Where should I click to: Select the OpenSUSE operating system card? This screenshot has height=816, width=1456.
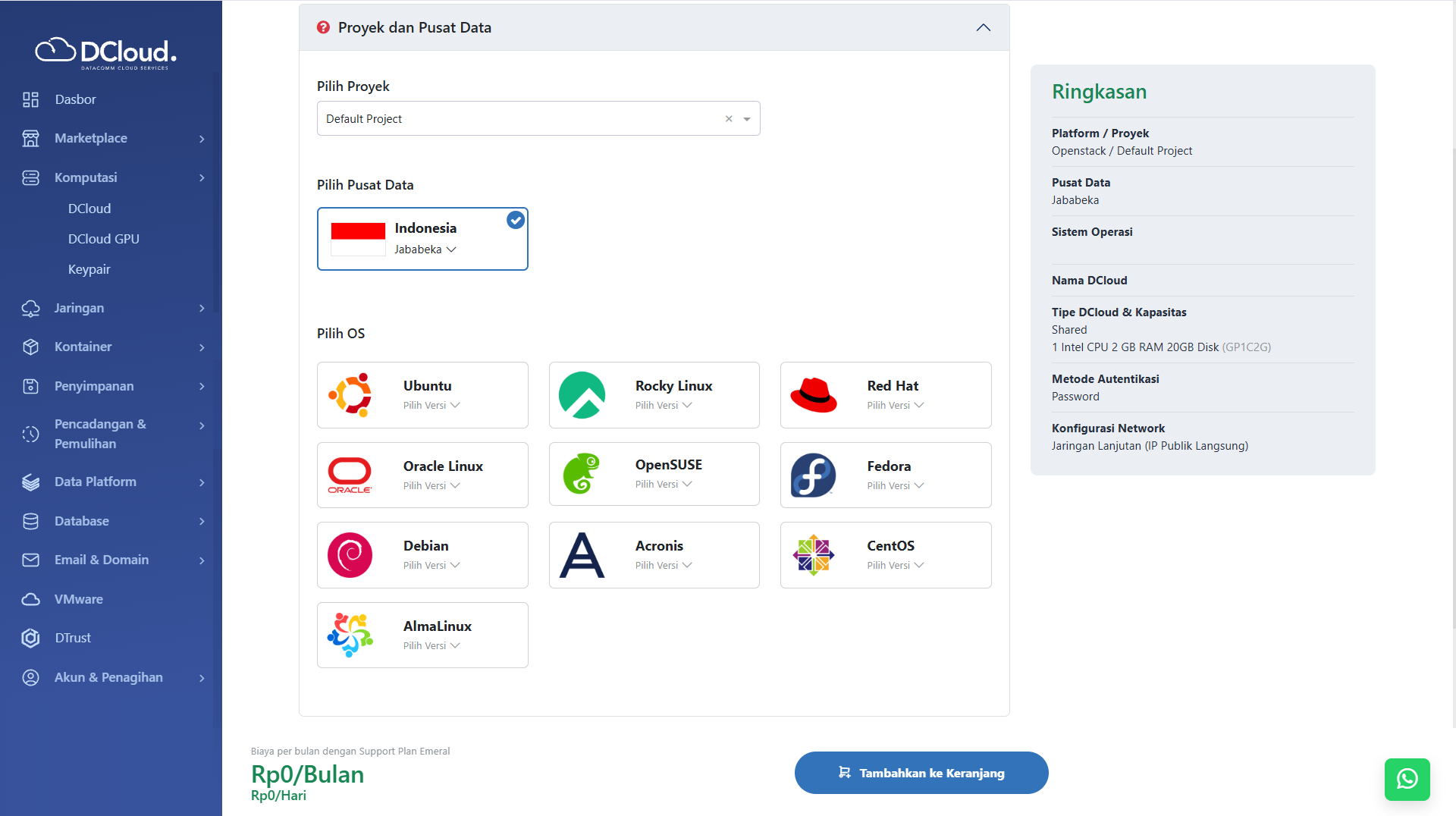[x=654, y=474]
